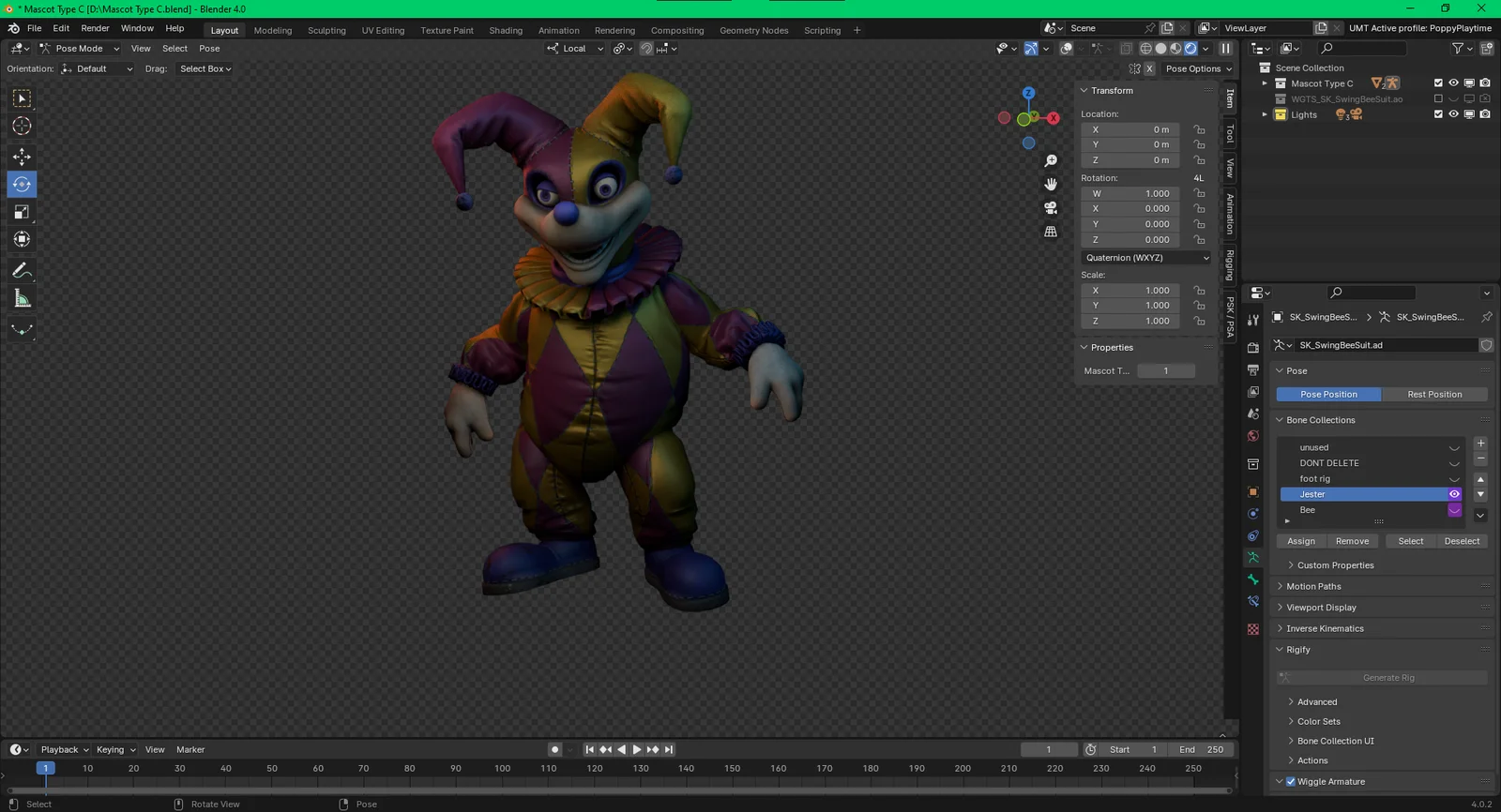Switch to orthographic/perspective grid icon

tap(1051, 231)
